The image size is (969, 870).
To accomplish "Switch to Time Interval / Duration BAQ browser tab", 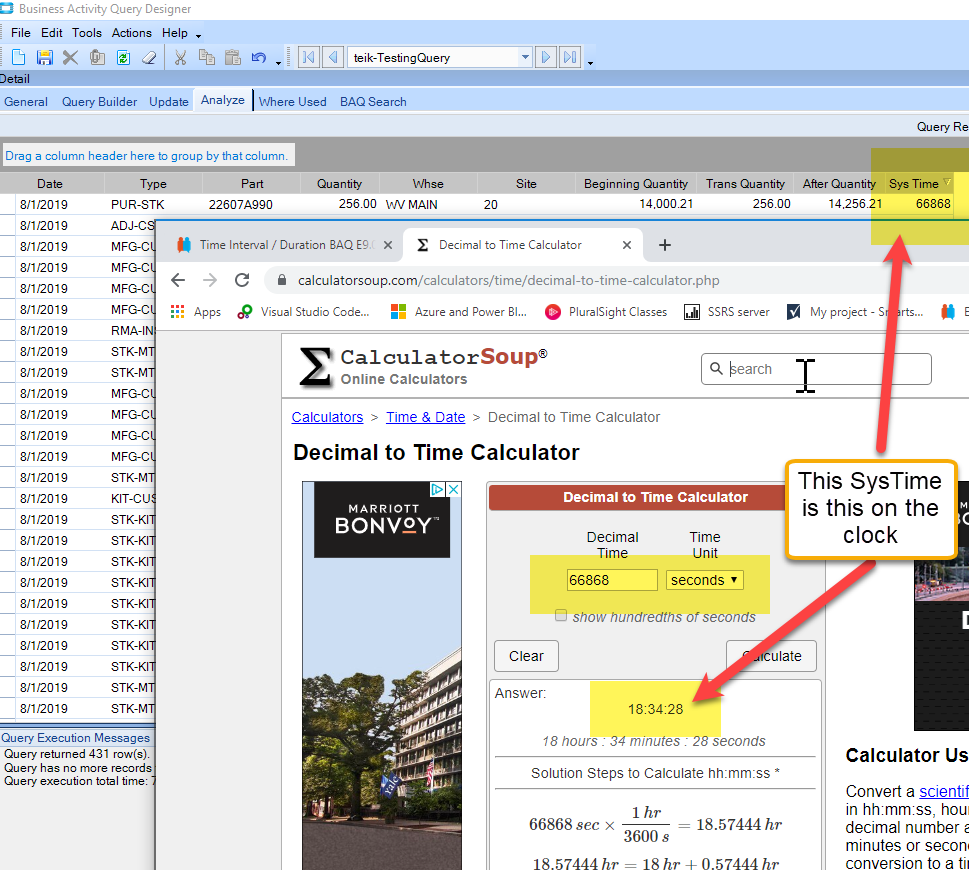I will (284, 245).
